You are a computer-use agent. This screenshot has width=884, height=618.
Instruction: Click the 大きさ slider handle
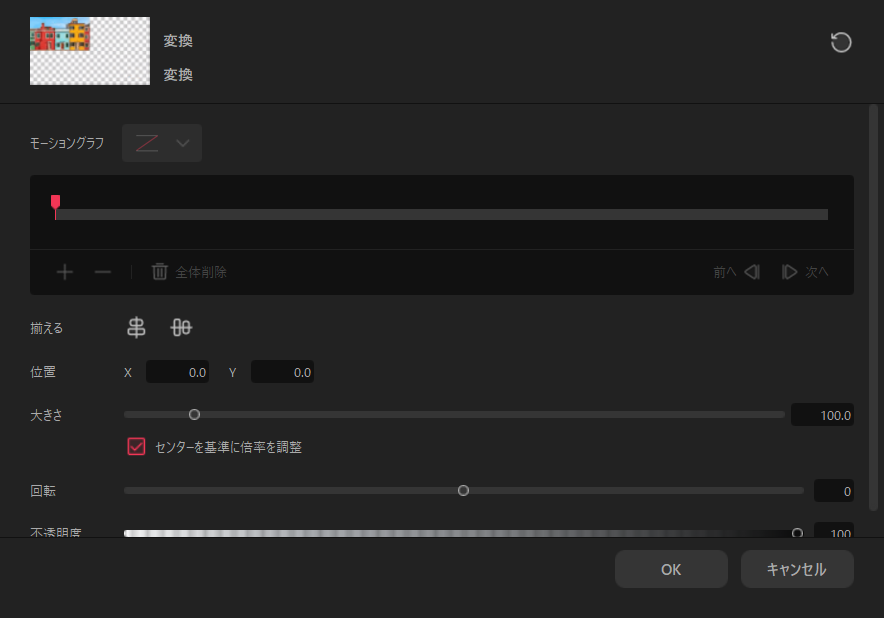(x=195, y=414)
